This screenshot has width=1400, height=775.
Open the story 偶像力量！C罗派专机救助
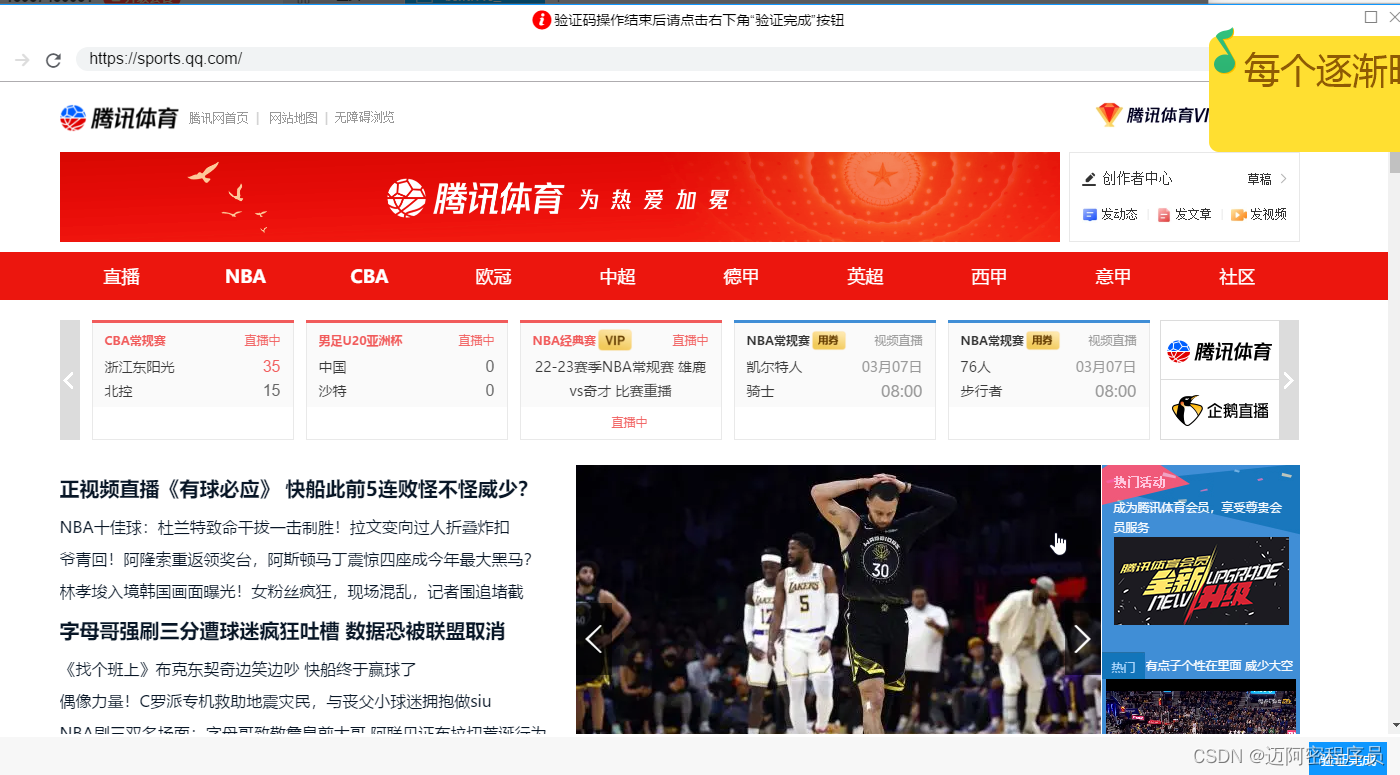click(x=276, y=702)
